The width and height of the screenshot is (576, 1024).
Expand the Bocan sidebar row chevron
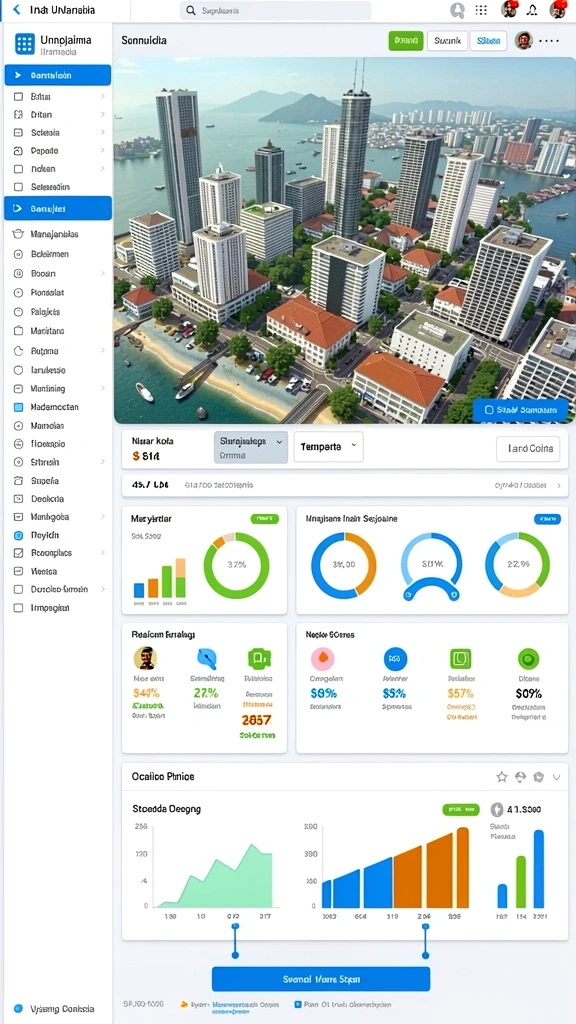[x=103, y=274]
